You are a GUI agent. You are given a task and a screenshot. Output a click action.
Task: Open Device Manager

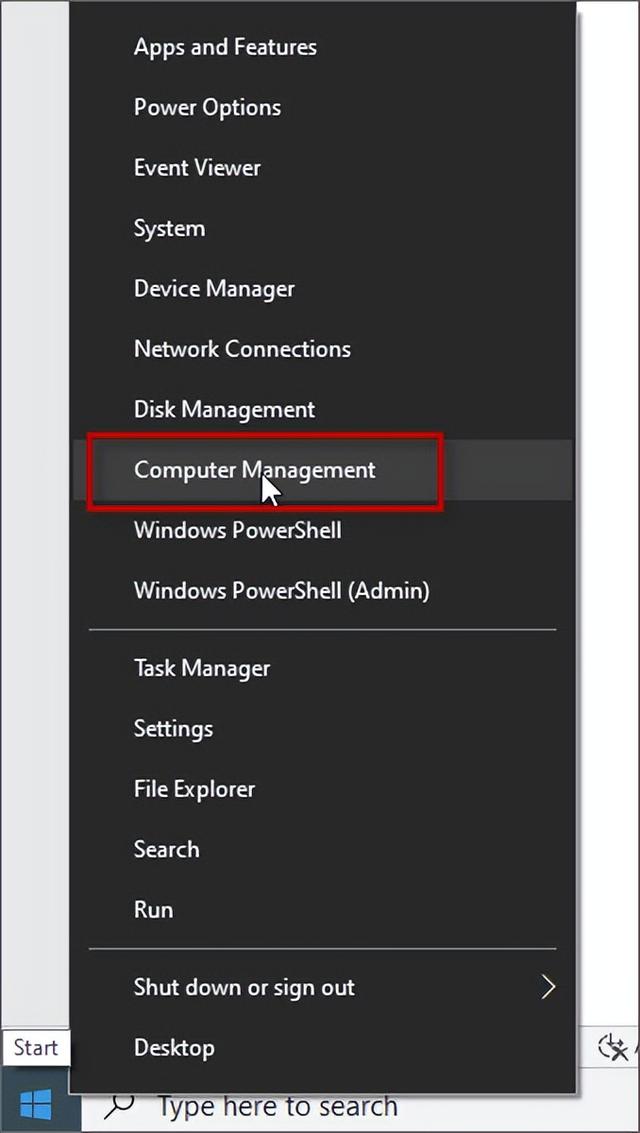pyautogui.click(x=323, y=288)
